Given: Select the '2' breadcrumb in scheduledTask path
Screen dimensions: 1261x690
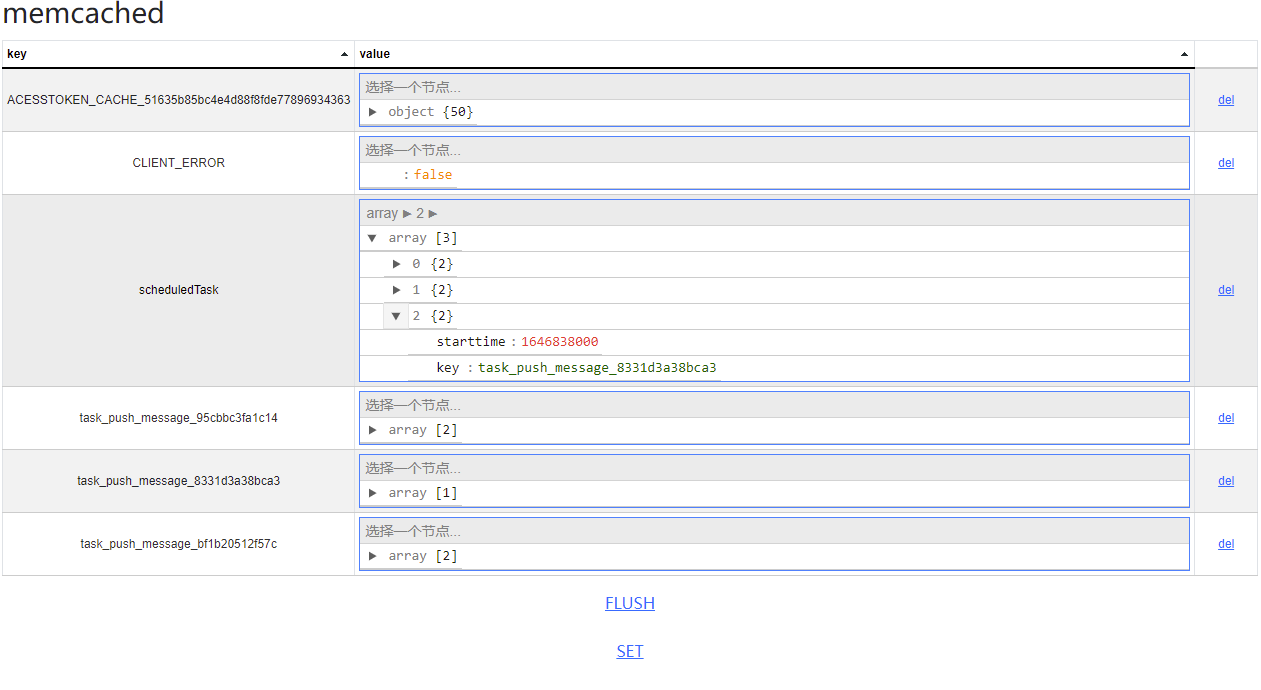Looking at the screenshot, I should point(420,213).
